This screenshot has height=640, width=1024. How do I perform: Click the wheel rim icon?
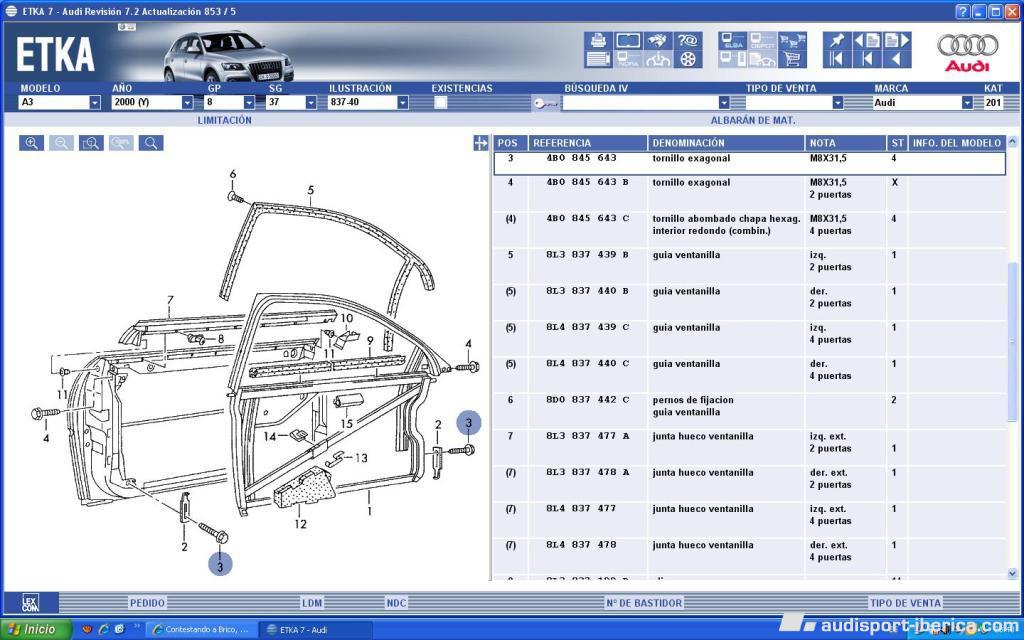pos(688,59)
